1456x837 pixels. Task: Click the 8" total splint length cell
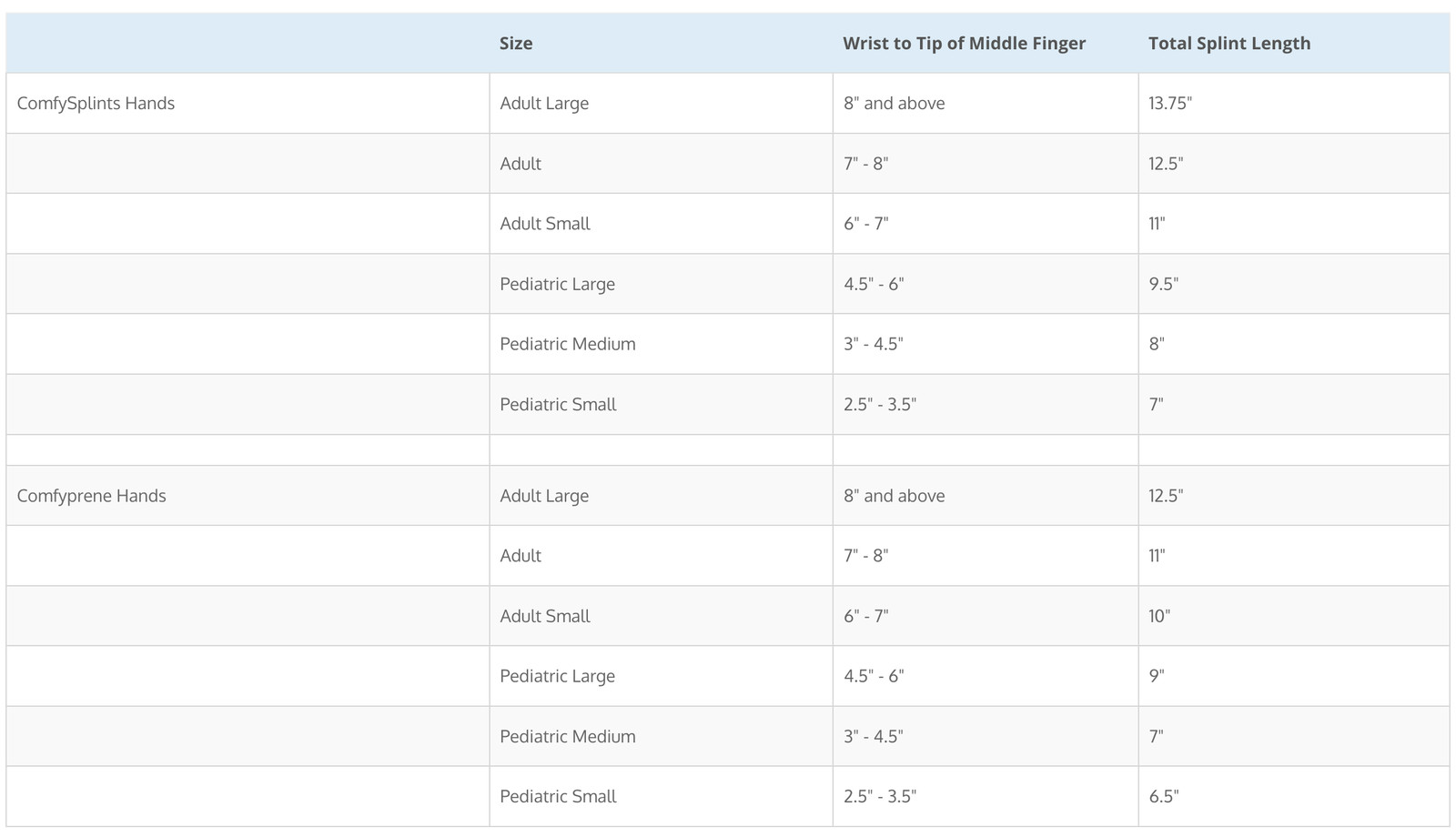[1293, 343]
